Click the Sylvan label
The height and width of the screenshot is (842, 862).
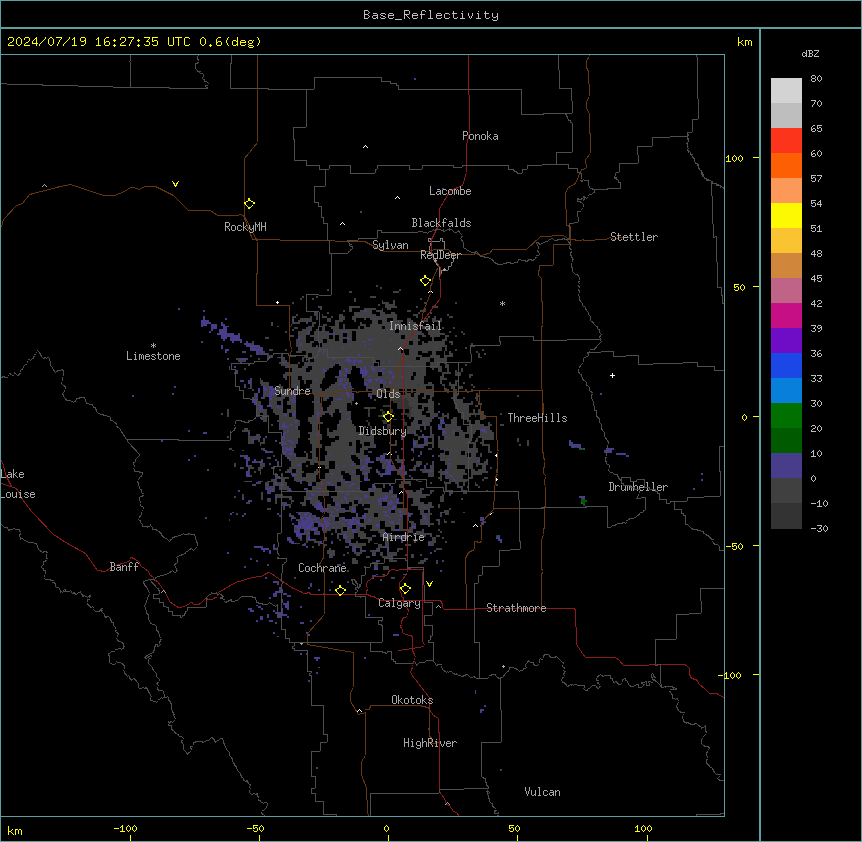390,245
